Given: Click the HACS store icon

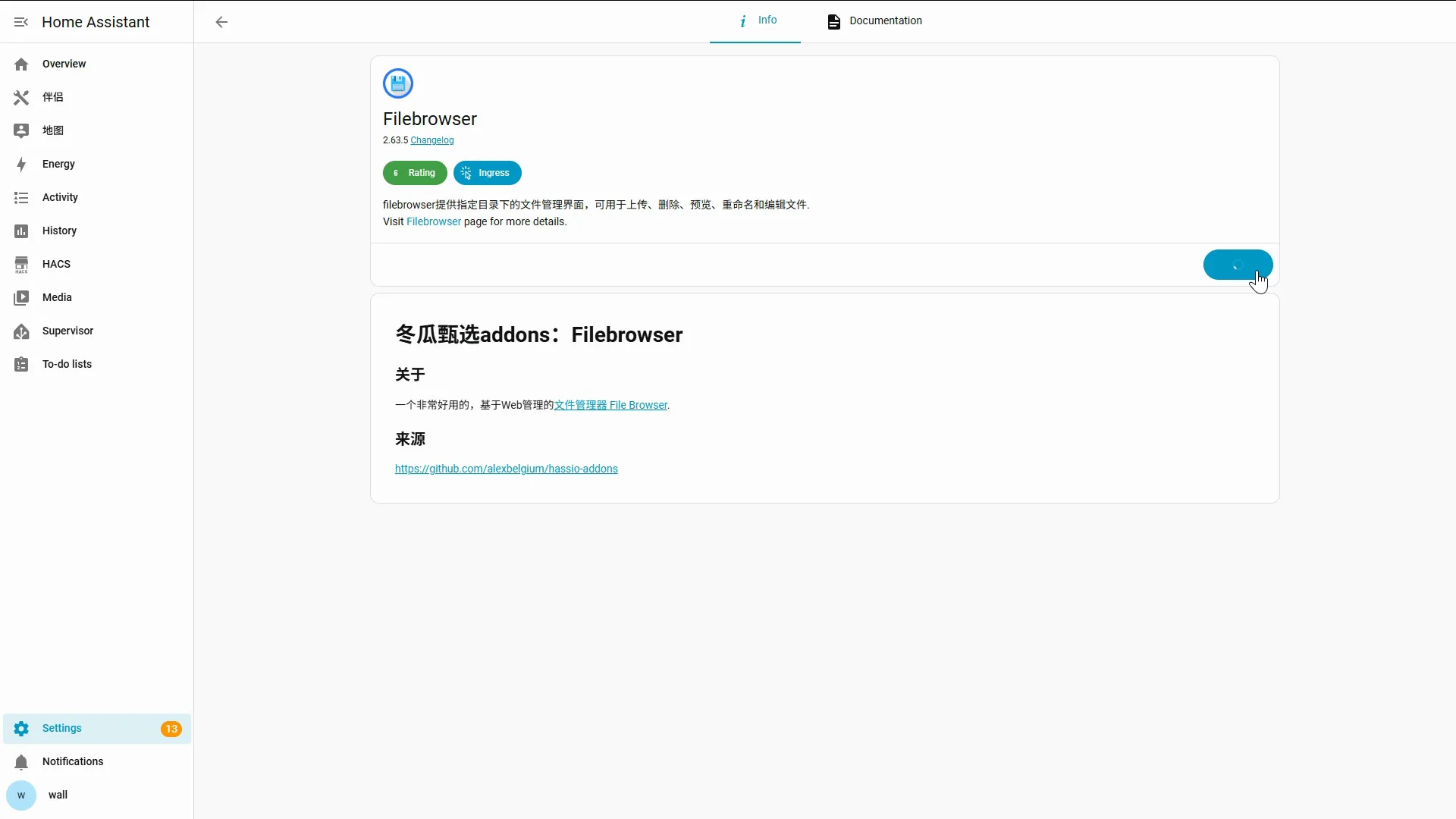Looking at the screenshot, I should pyautogui.click(x=21, y=265).
